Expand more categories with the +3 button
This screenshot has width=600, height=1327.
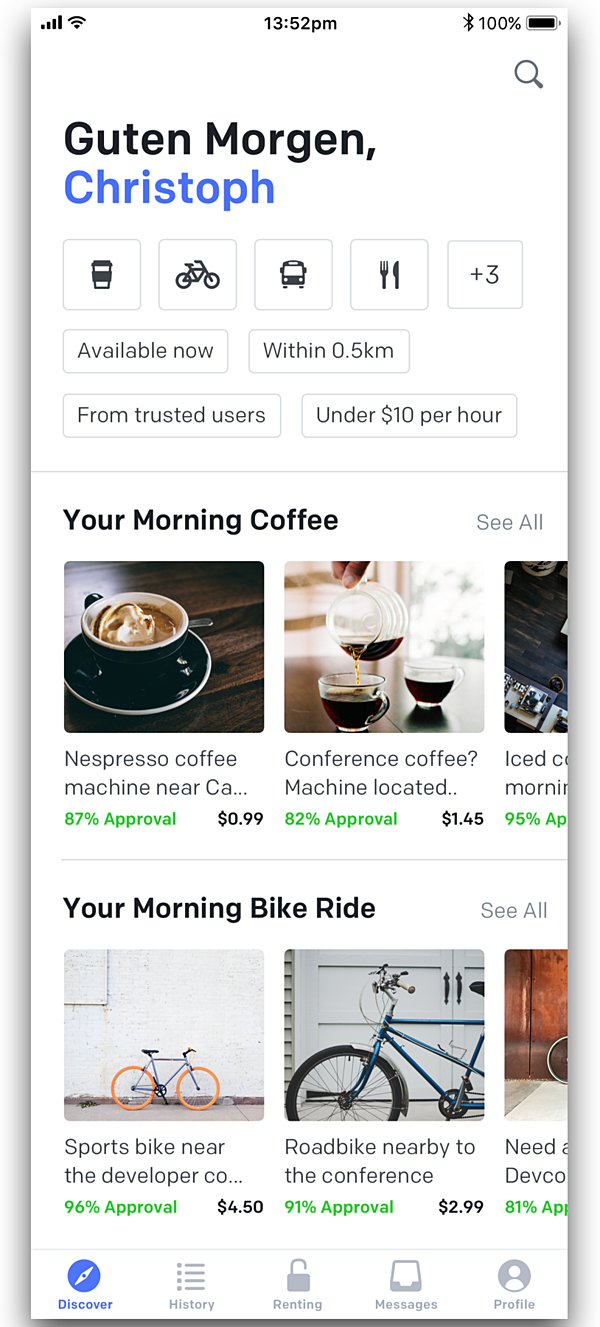(485, 274)
